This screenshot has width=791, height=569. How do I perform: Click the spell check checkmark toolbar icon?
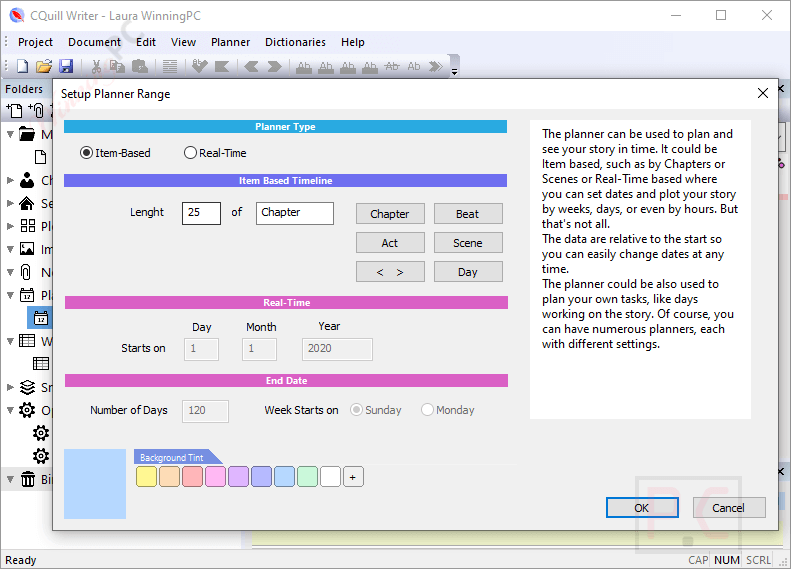pyautogui.click(x=200, y=66)
